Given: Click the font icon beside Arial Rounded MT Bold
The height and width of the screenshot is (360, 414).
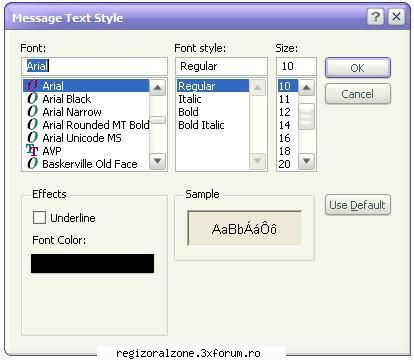Looking at the screenshot, I should pos(33,125).
